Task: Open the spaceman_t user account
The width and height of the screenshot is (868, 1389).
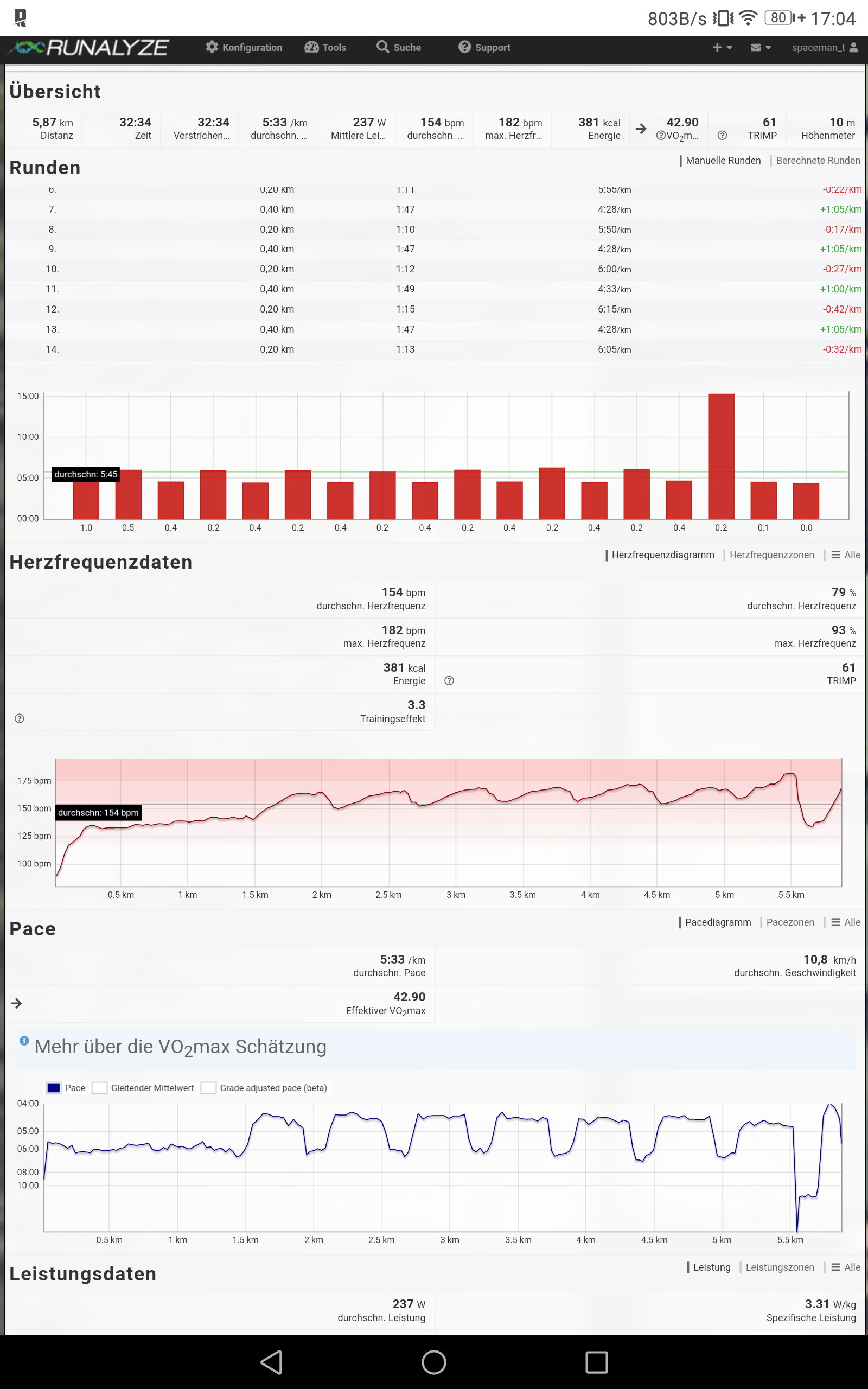Action: click(x=824, y=48)
